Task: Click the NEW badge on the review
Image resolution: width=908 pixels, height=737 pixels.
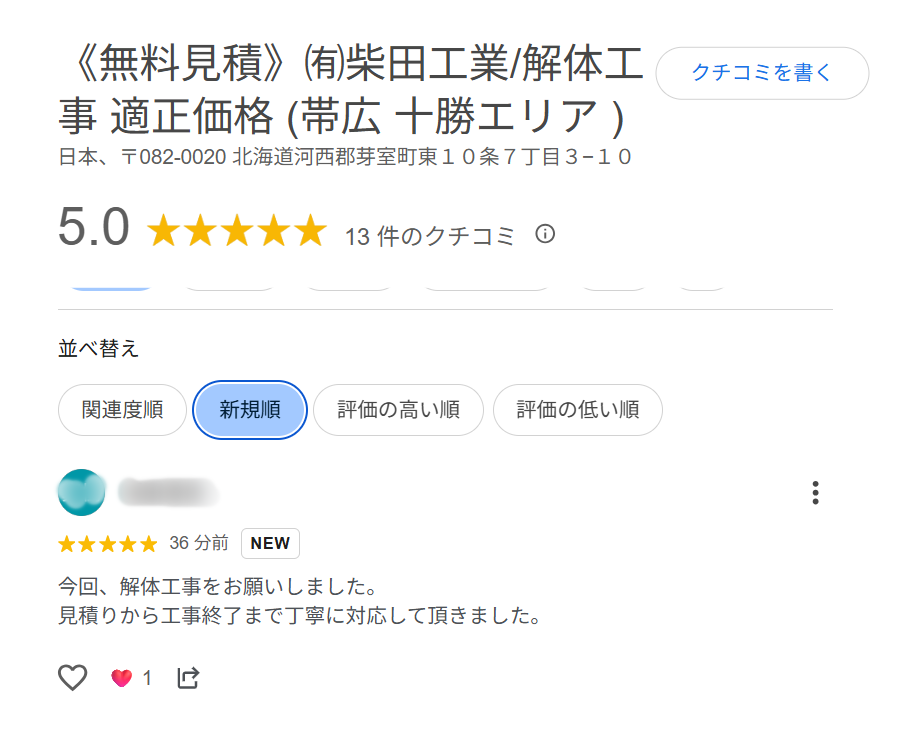Action: pyautogui.click(x=270, y=544)
